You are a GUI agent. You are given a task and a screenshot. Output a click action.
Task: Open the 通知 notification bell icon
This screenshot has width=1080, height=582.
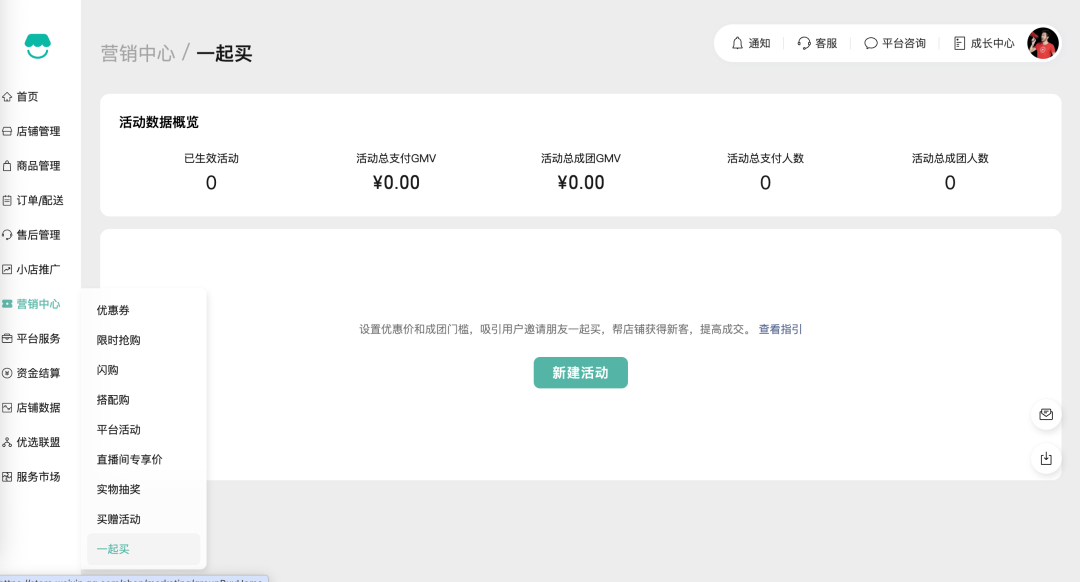[x=737, y=43]
